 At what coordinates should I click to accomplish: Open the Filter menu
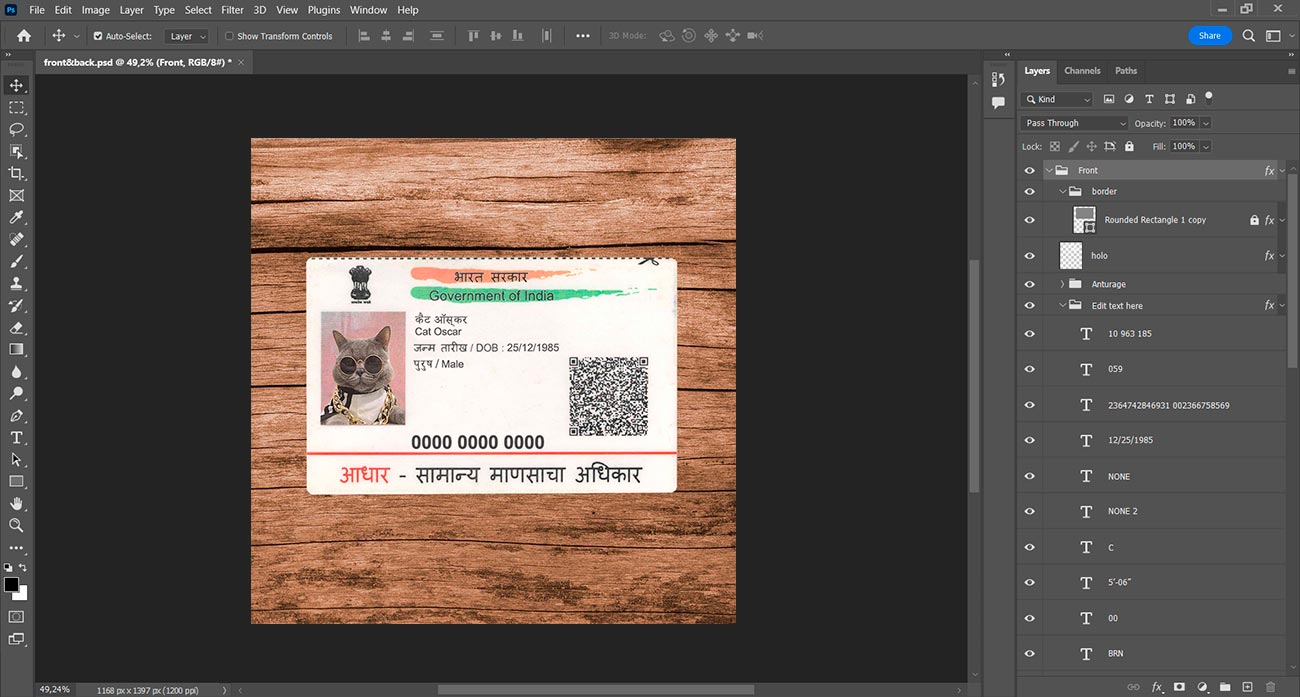click(232, 10)
